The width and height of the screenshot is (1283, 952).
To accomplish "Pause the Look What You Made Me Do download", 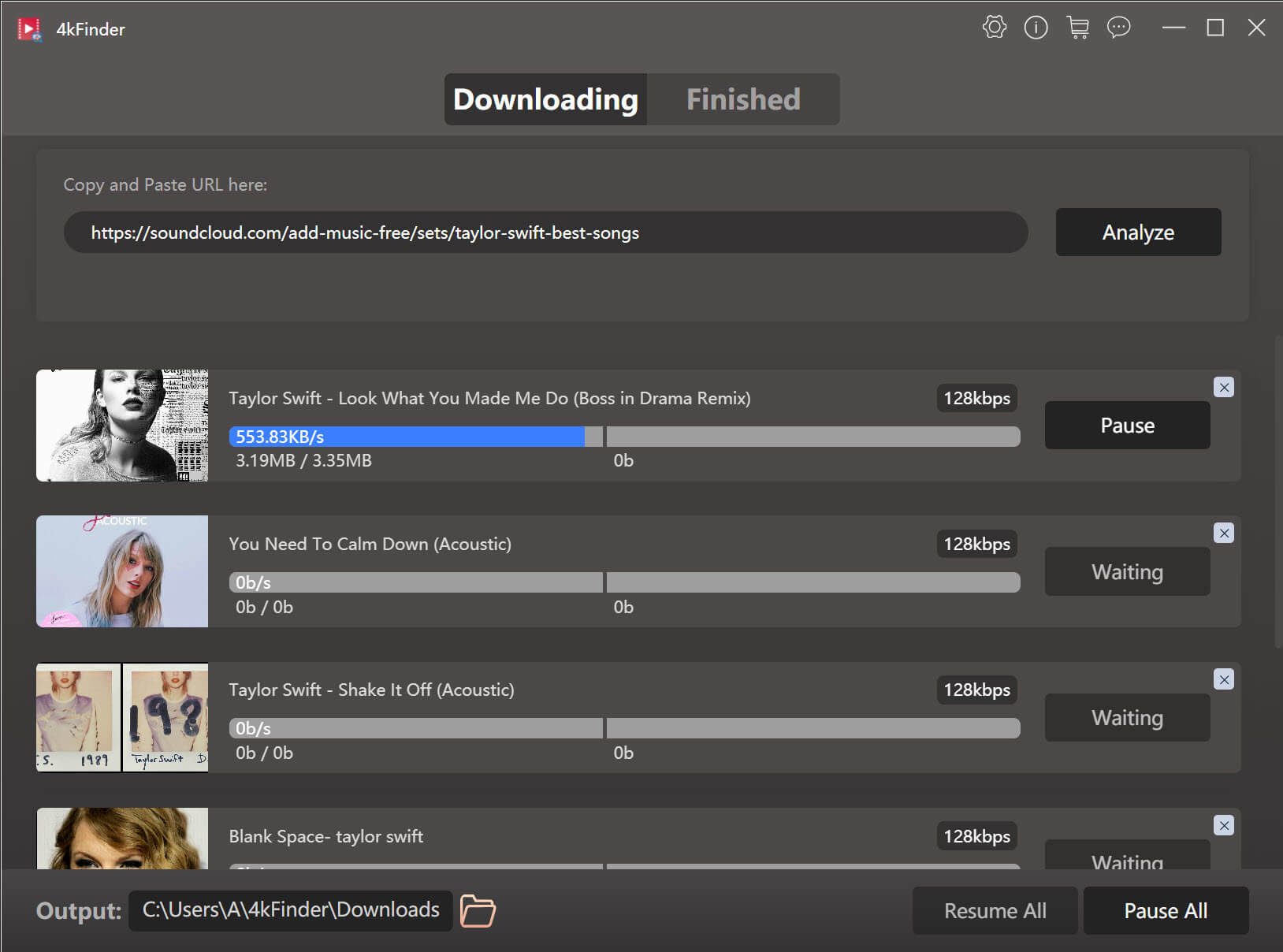I will click(x=1127, y=426).
